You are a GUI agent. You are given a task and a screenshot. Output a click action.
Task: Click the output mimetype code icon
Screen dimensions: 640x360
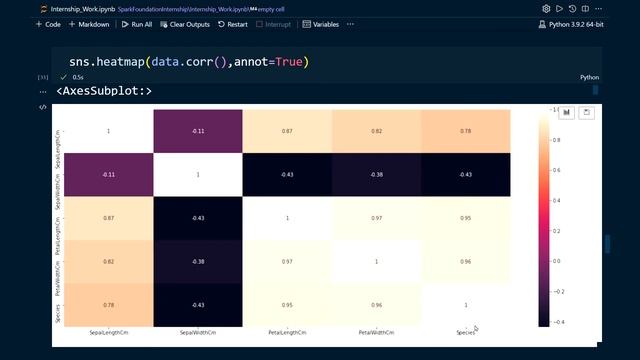click(x=43, y=107)
